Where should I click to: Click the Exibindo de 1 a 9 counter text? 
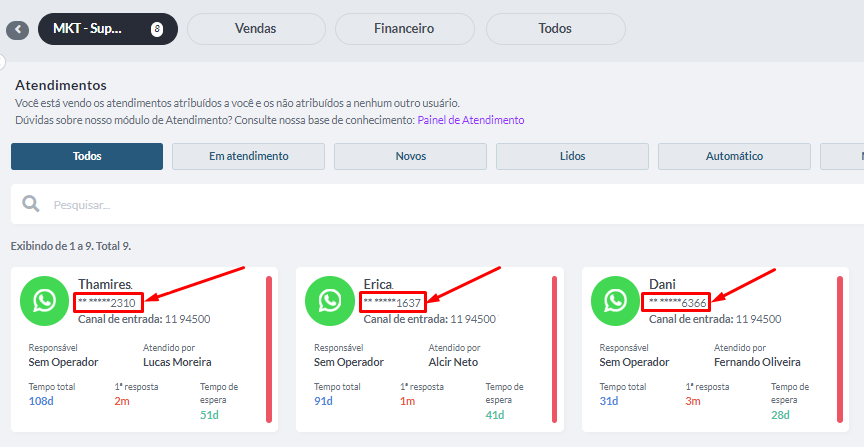tap(71, 246)
